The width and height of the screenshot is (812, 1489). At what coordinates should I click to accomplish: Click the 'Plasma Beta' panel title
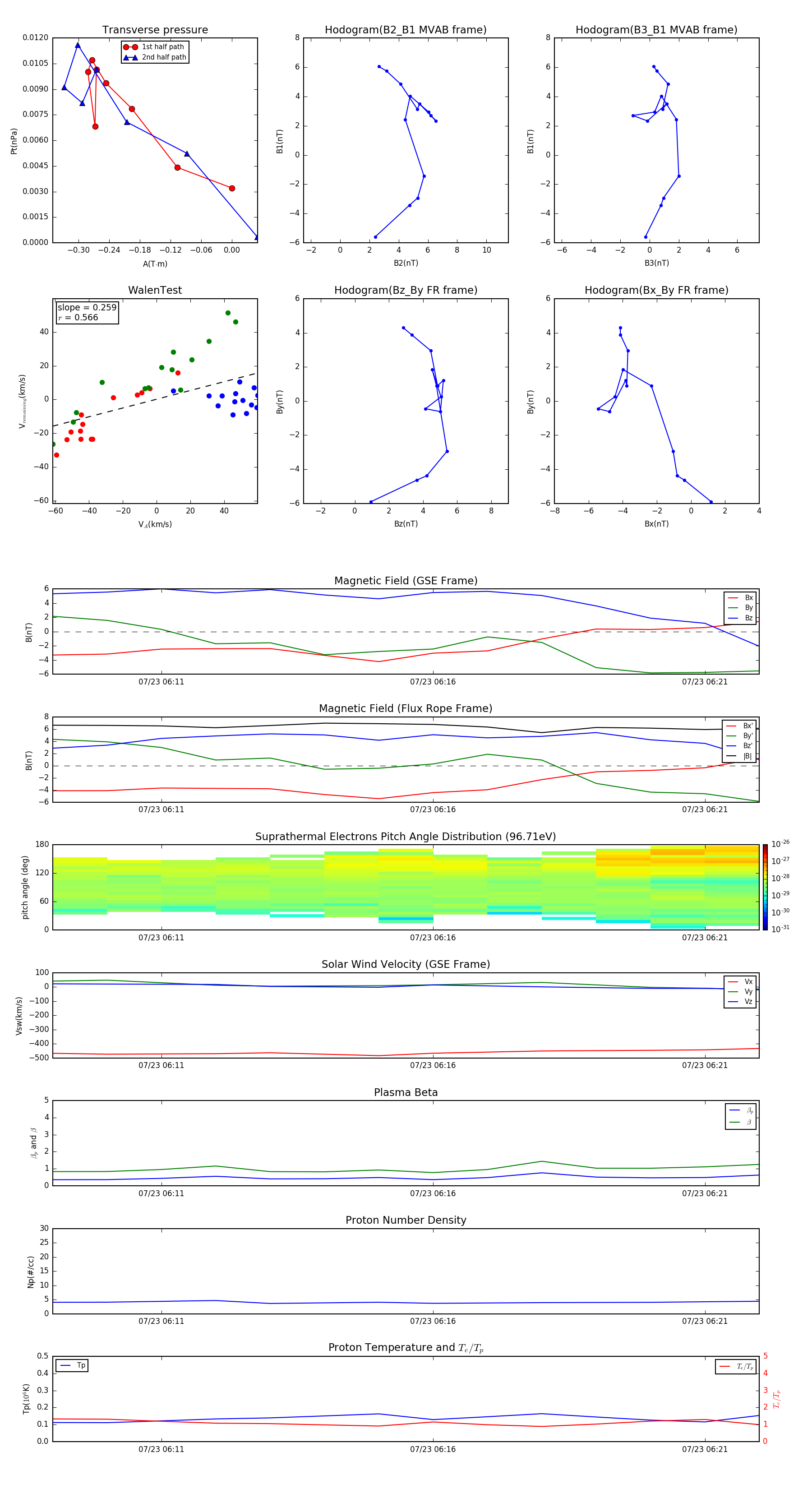[x=406, y=1093]
